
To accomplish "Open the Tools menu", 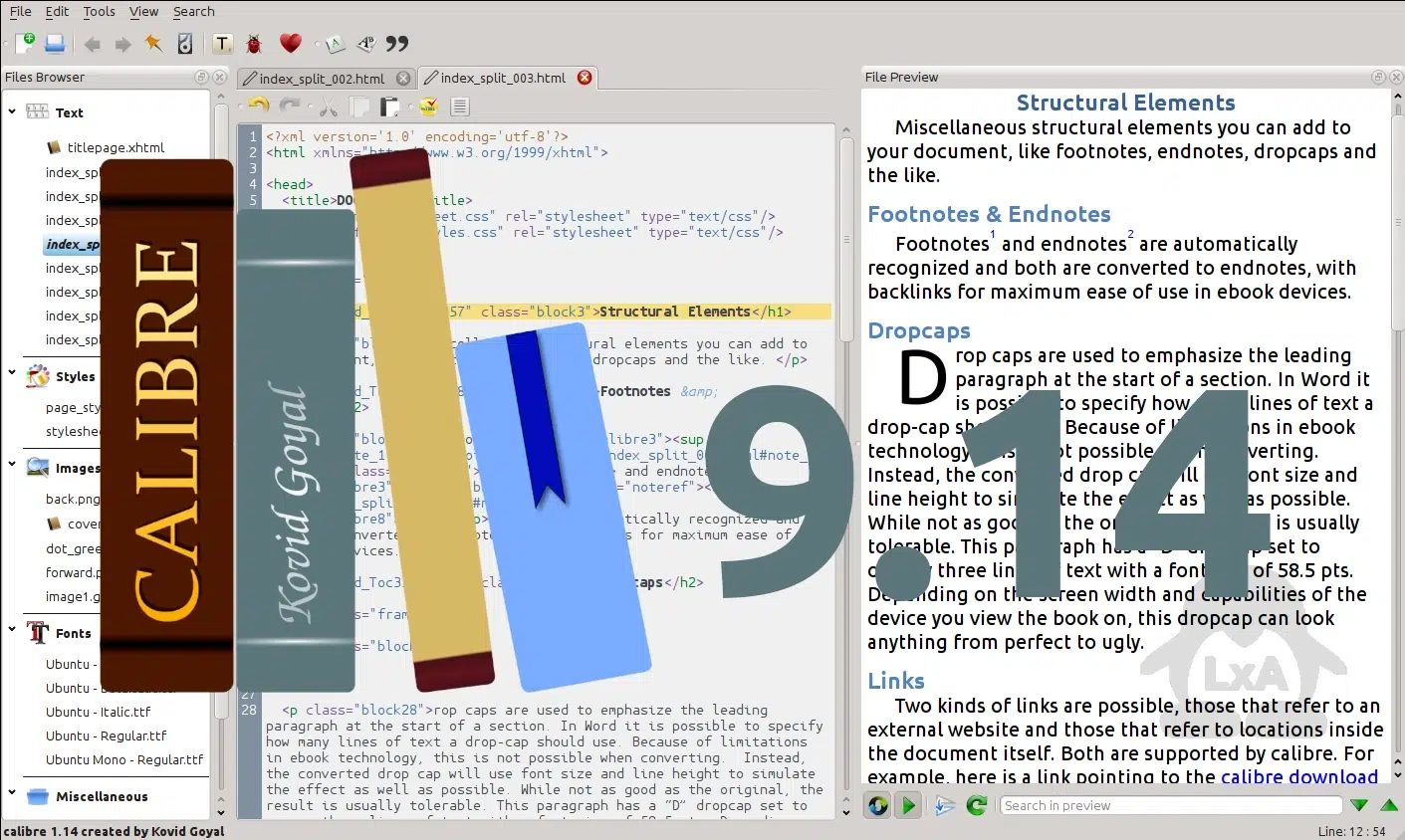I will pos(99,12).
